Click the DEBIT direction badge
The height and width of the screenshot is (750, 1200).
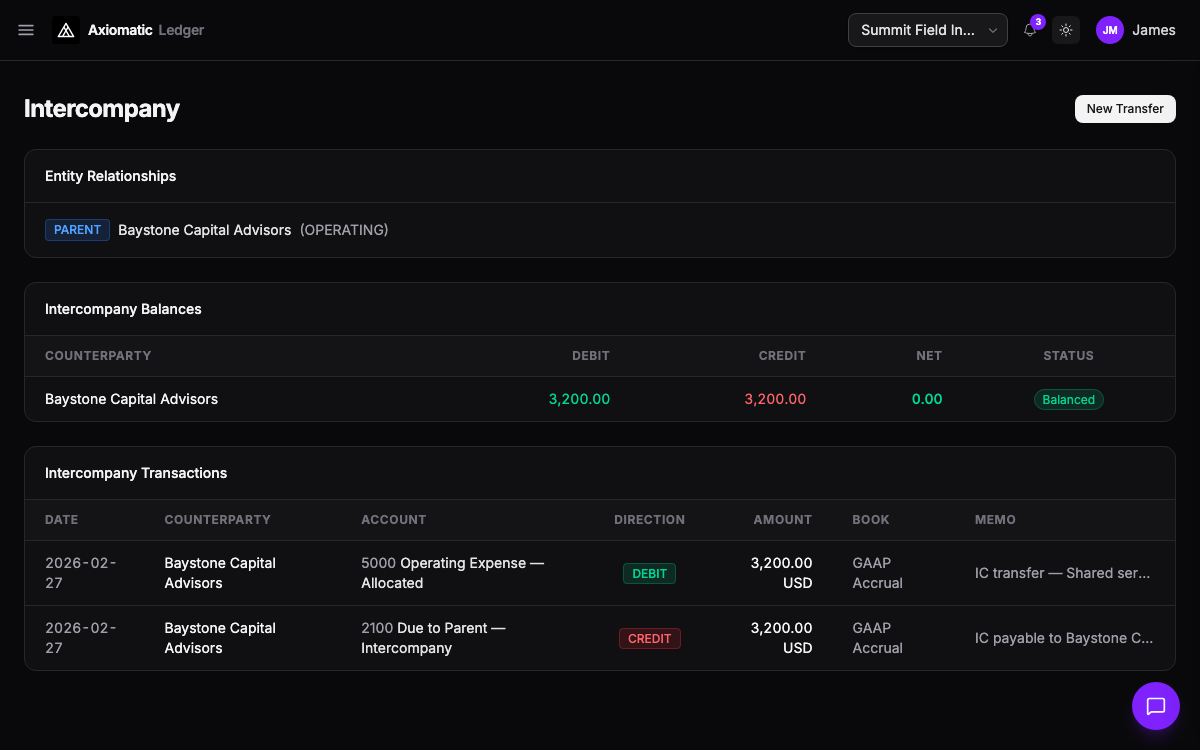[649, 573]
